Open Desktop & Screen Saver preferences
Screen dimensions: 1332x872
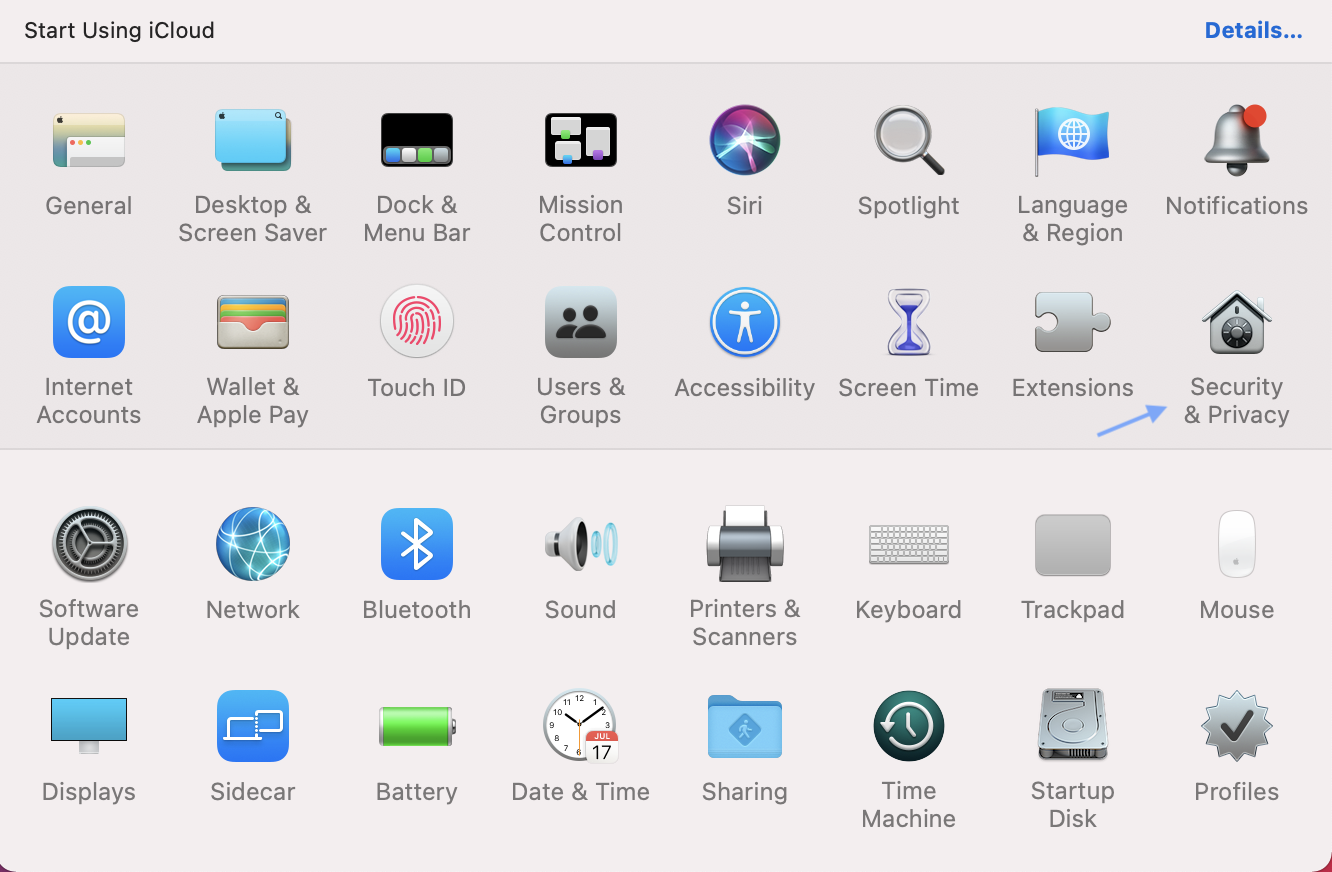pyautogui.click(x=253, y=140)
